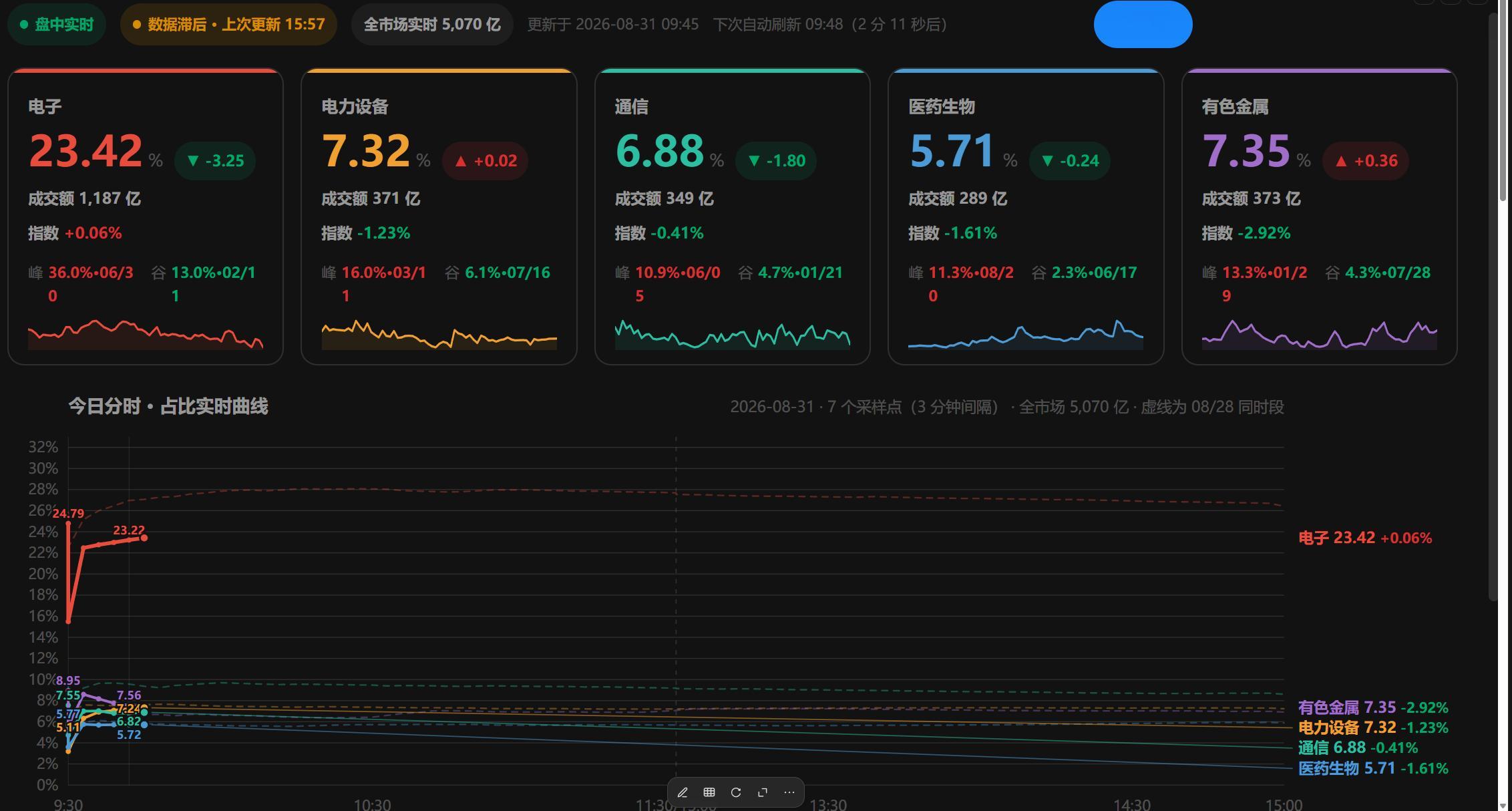Click the 谷 13.0%•02/11 trough value

pyautogui.click(x=204, y=284)
